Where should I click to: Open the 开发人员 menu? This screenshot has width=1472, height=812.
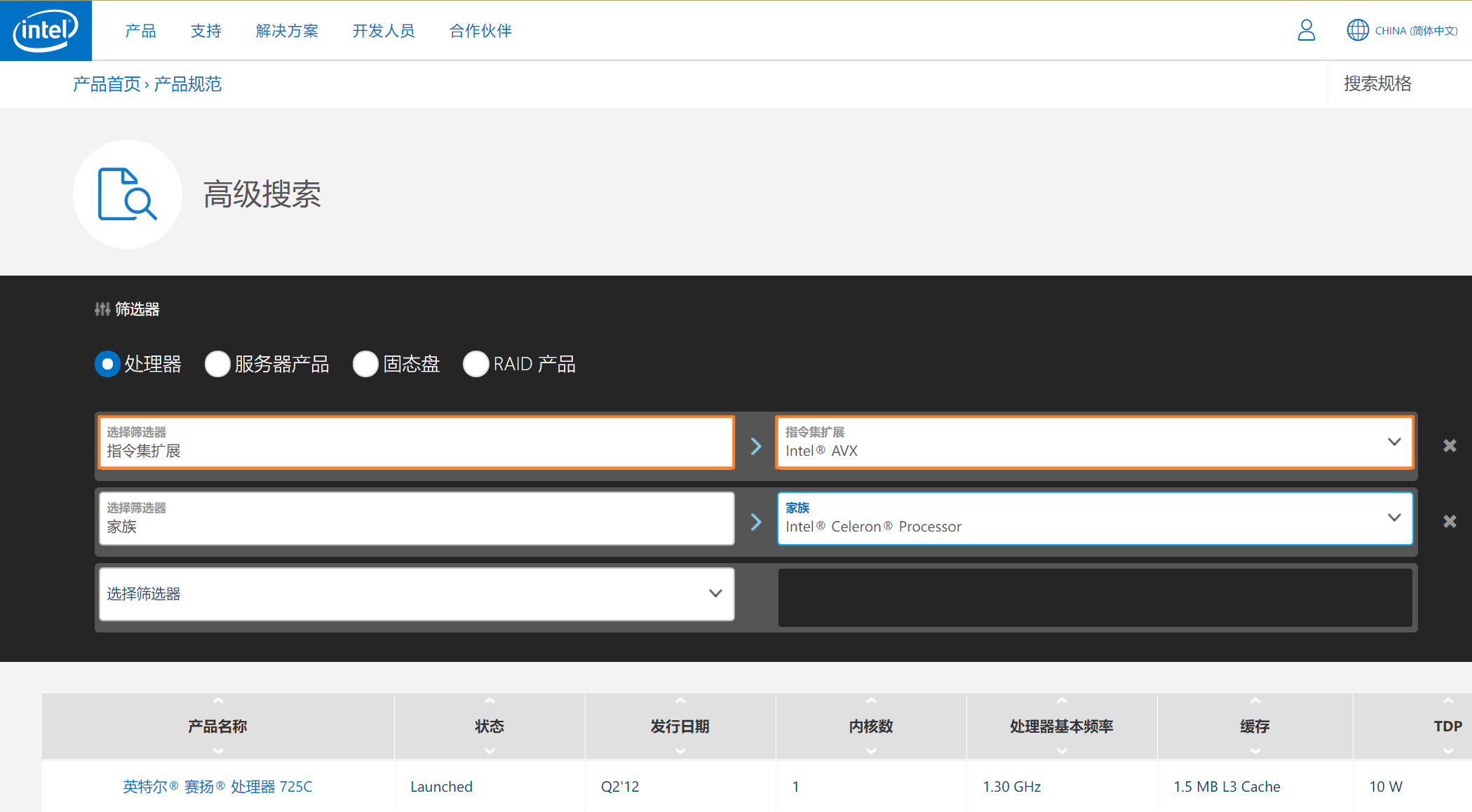[384, 31]
